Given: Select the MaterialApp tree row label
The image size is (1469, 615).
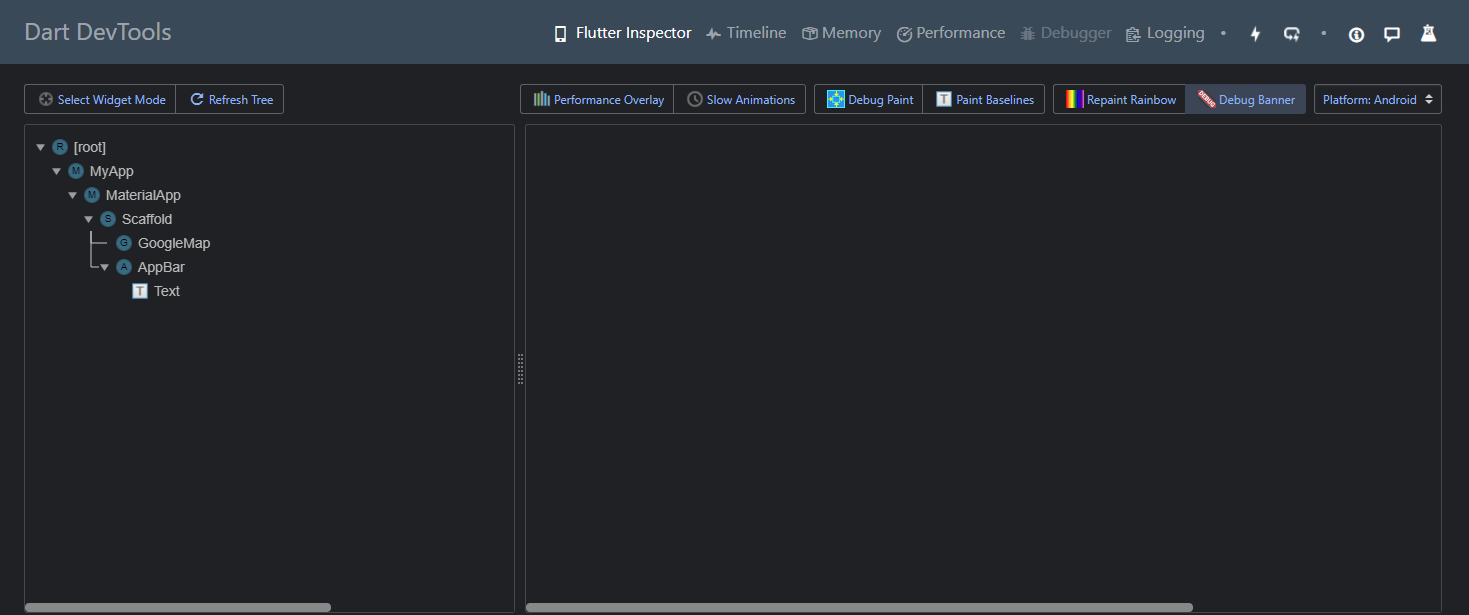Looking at the screenshot, I should coord(143,195).
